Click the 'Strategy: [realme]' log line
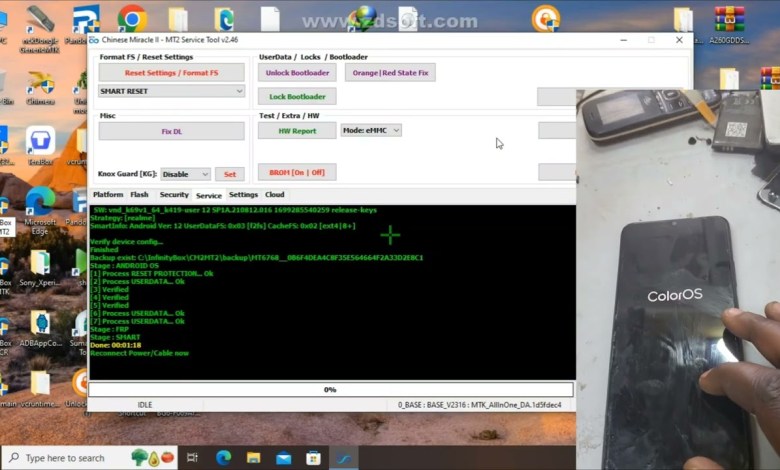 [122, 218]
